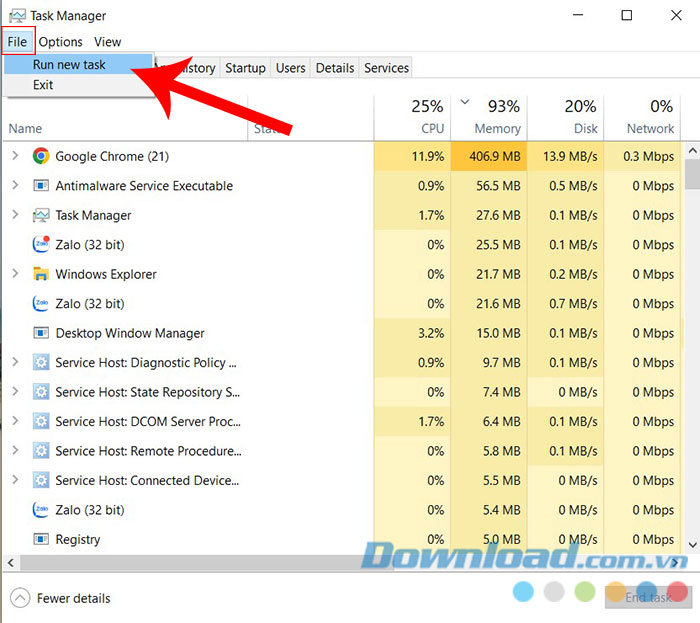Click the Service Host: Diagnostic Policy gear icon
The width and height of the screenshot is (700, 623).
click(x=41, y=363)
